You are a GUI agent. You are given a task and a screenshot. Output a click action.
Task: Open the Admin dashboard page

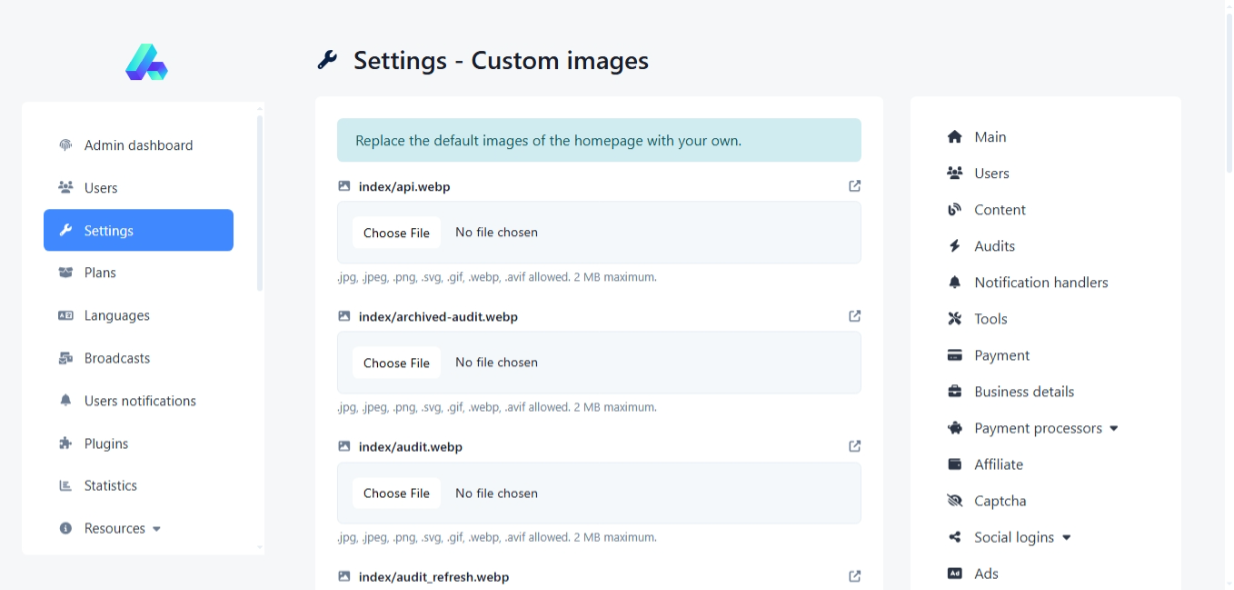138,145
